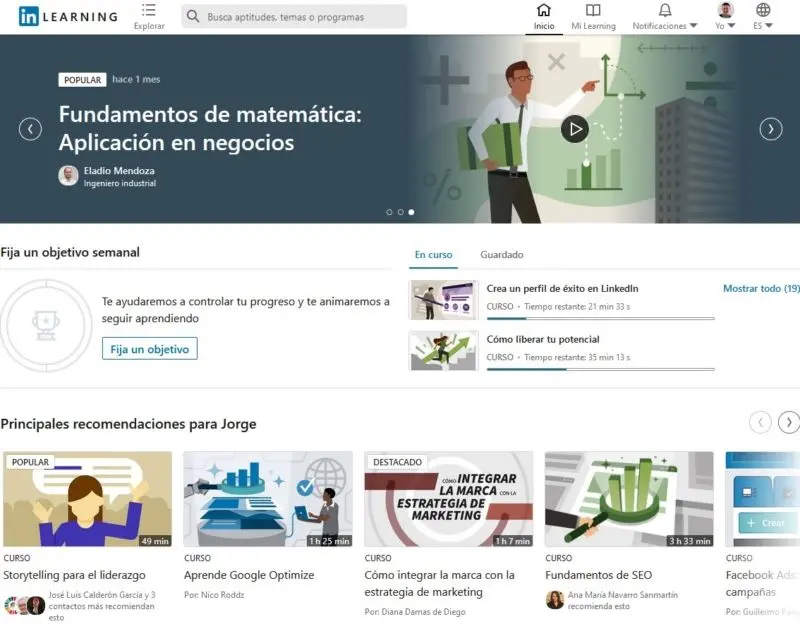Play the Fundamentos de matemática course video

click(x=576, y=129)
